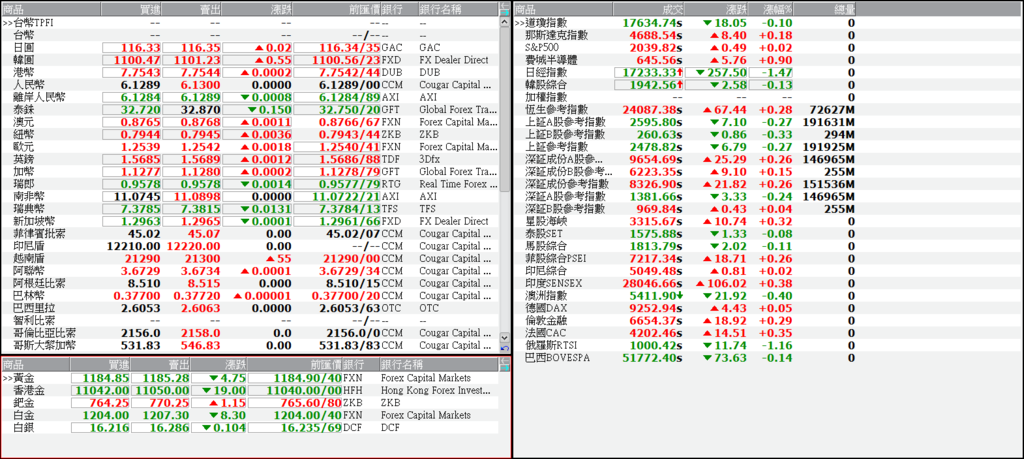Select the 歐元 row
The image size is (1024, 459).
[x=250, y=146]
